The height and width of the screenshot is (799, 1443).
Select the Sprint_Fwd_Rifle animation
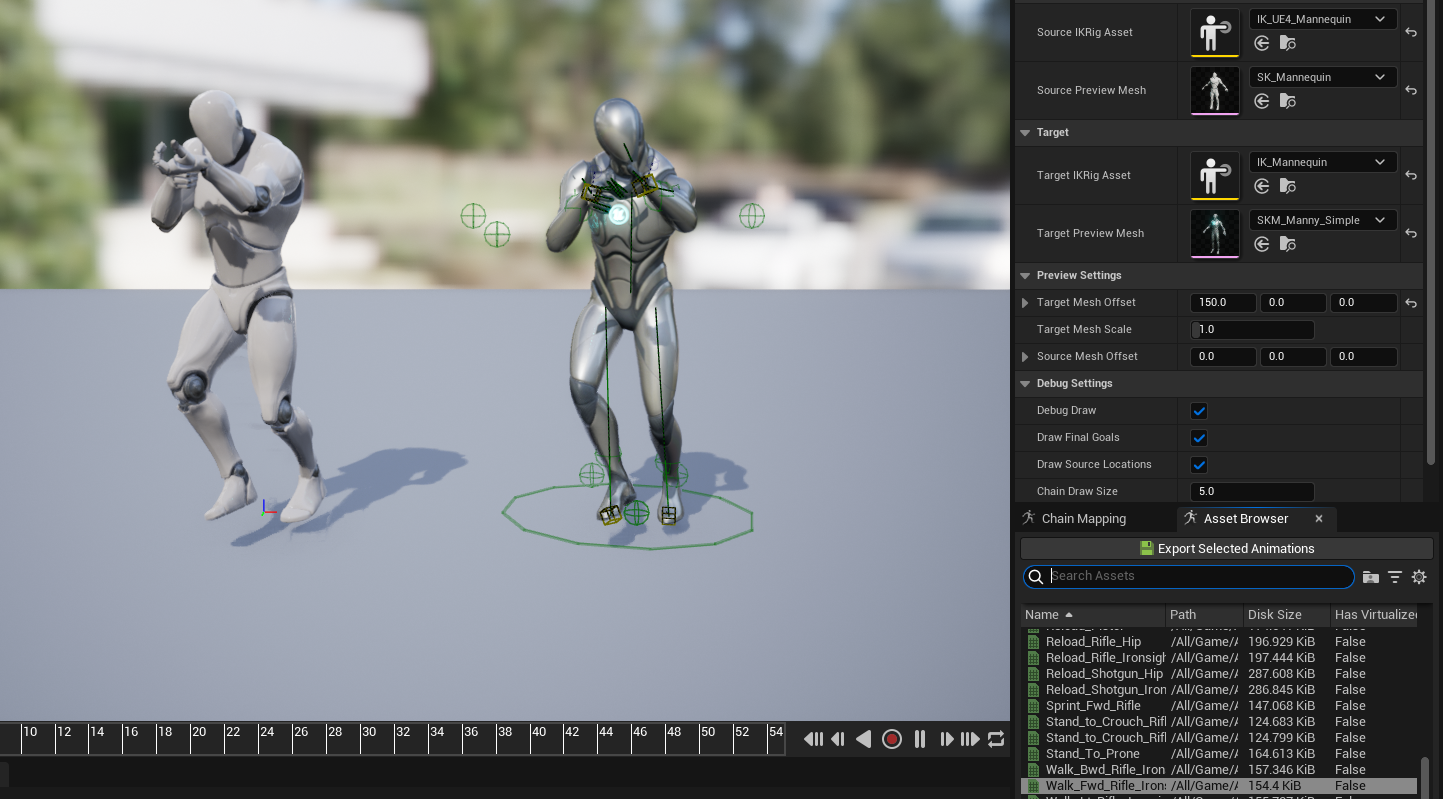coord(1095,705)
